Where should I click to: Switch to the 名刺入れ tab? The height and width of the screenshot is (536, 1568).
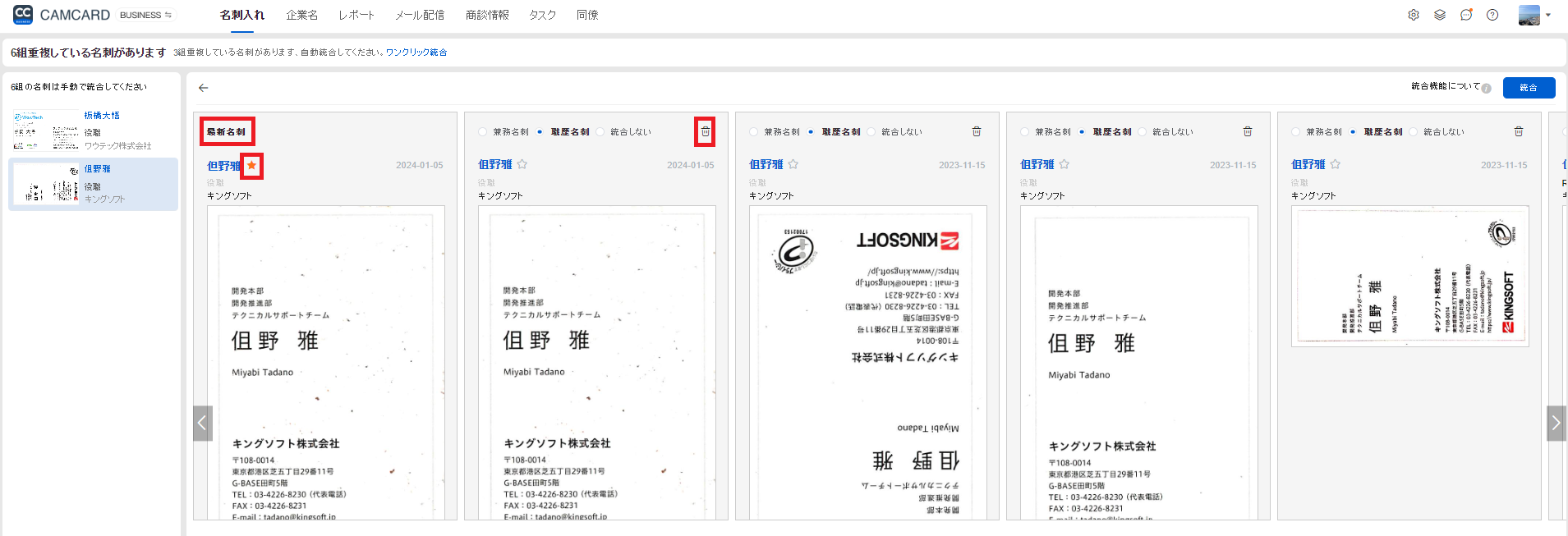coord(242,15)
